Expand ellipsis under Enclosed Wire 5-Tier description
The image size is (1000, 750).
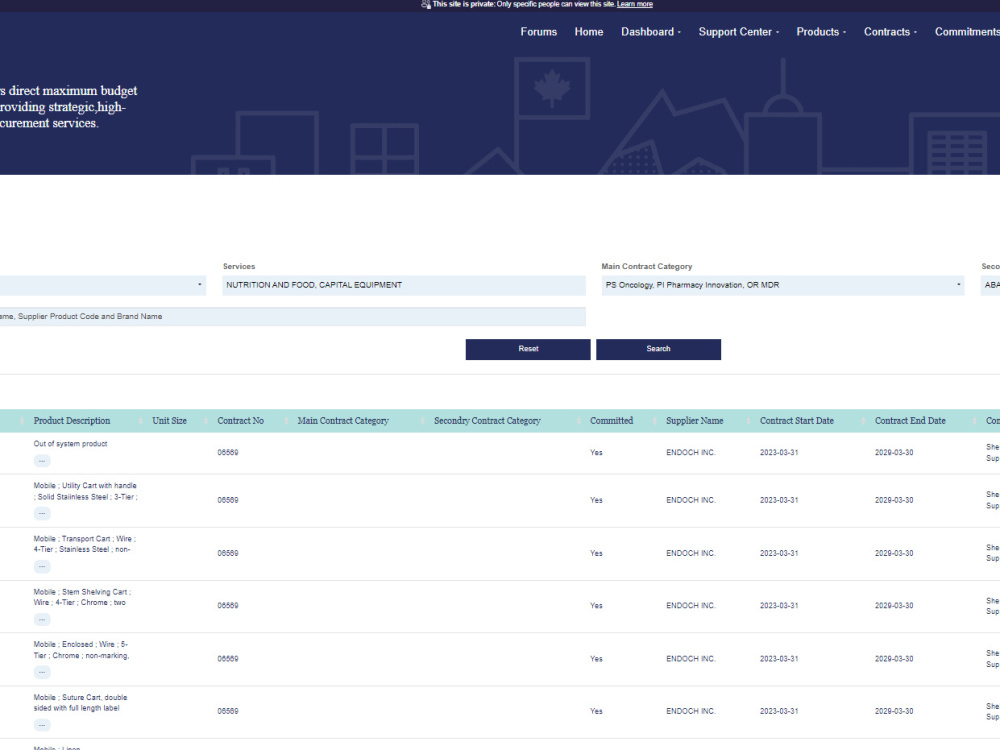coord(42,673)
